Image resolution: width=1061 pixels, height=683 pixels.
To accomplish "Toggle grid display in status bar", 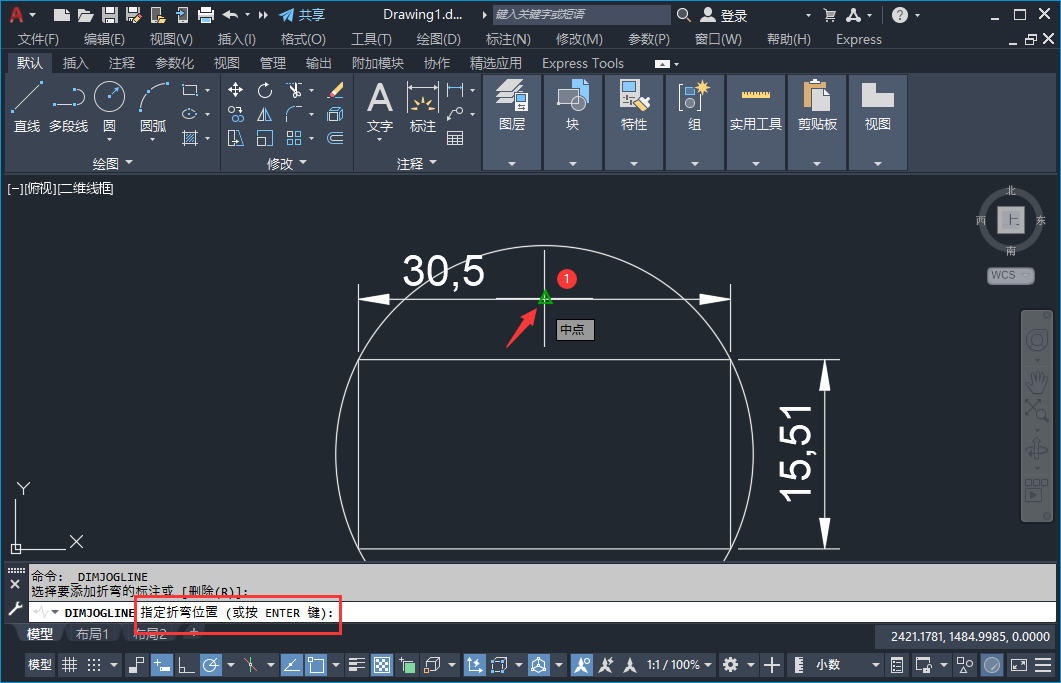I will [69, 665].
